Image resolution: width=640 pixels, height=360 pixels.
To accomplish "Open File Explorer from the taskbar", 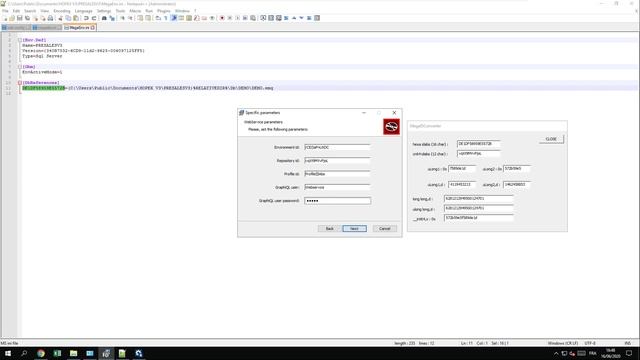I will 73,353.
